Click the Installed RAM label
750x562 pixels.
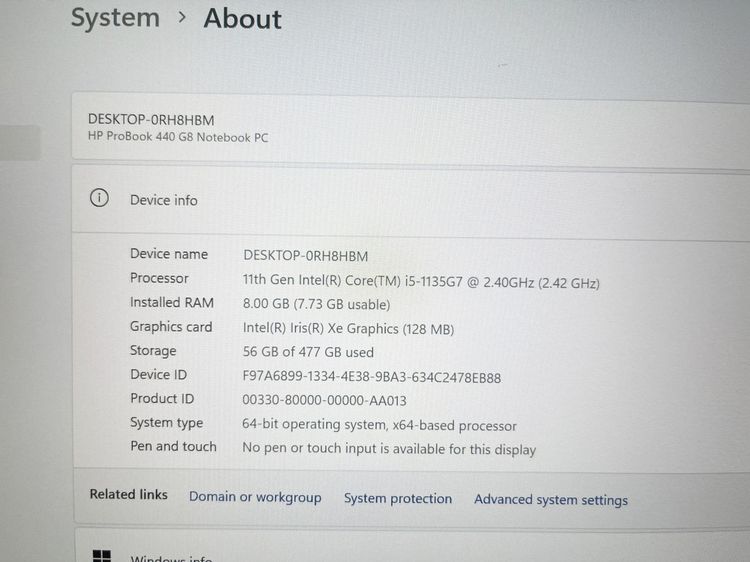tap(172, 302)
